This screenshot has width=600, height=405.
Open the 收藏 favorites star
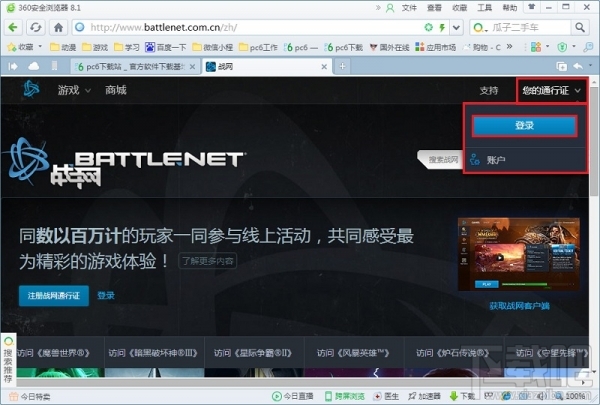tap(12, 47)
